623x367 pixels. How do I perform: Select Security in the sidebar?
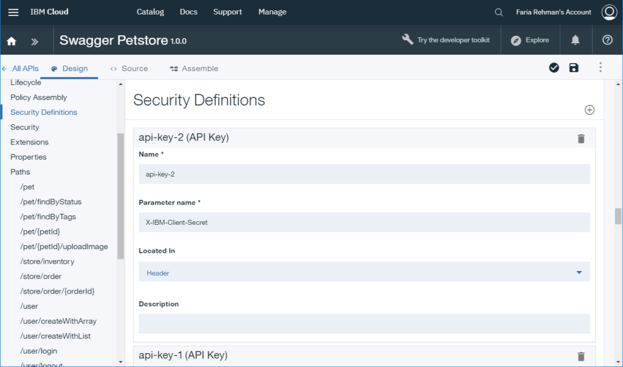[25, 127]
